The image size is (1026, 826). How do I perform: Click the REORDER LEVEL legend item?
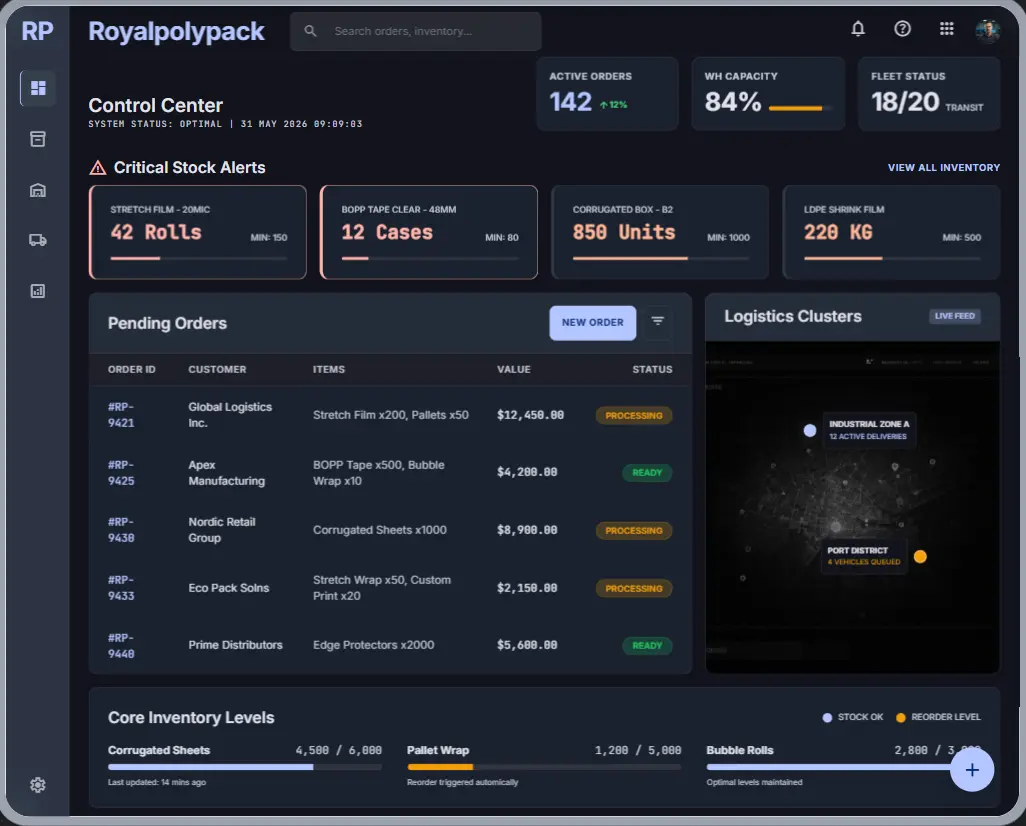click(938, 717)
